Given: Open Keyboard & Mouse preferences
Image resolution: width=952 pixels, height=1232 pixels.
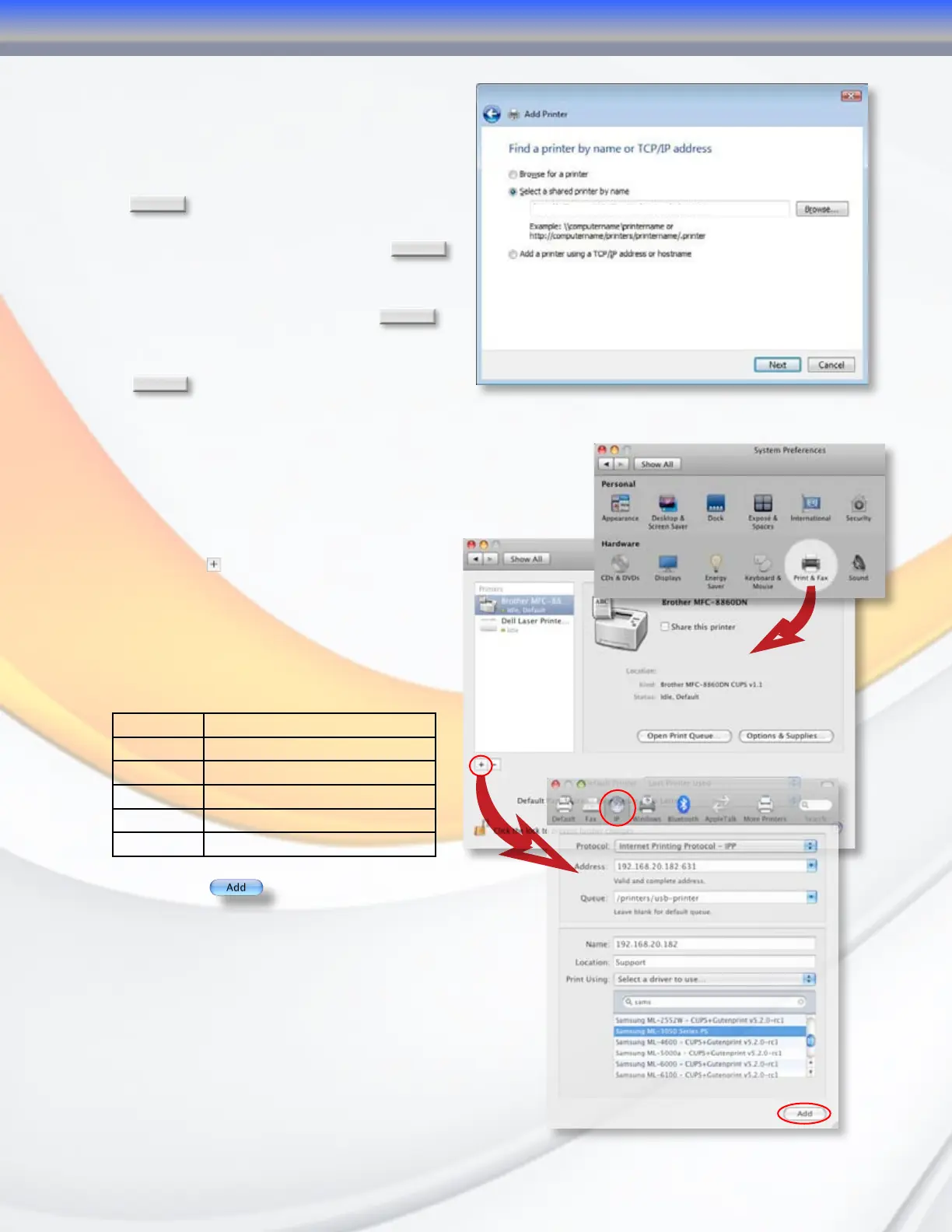Looking at the screenshot, I should tap(763, 572).
